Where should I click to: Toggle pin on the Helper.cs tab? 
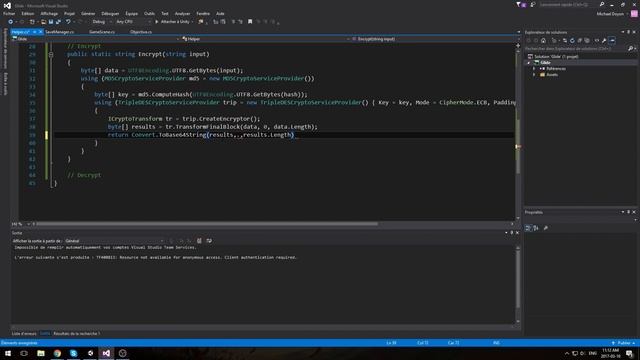click(35, 32)
